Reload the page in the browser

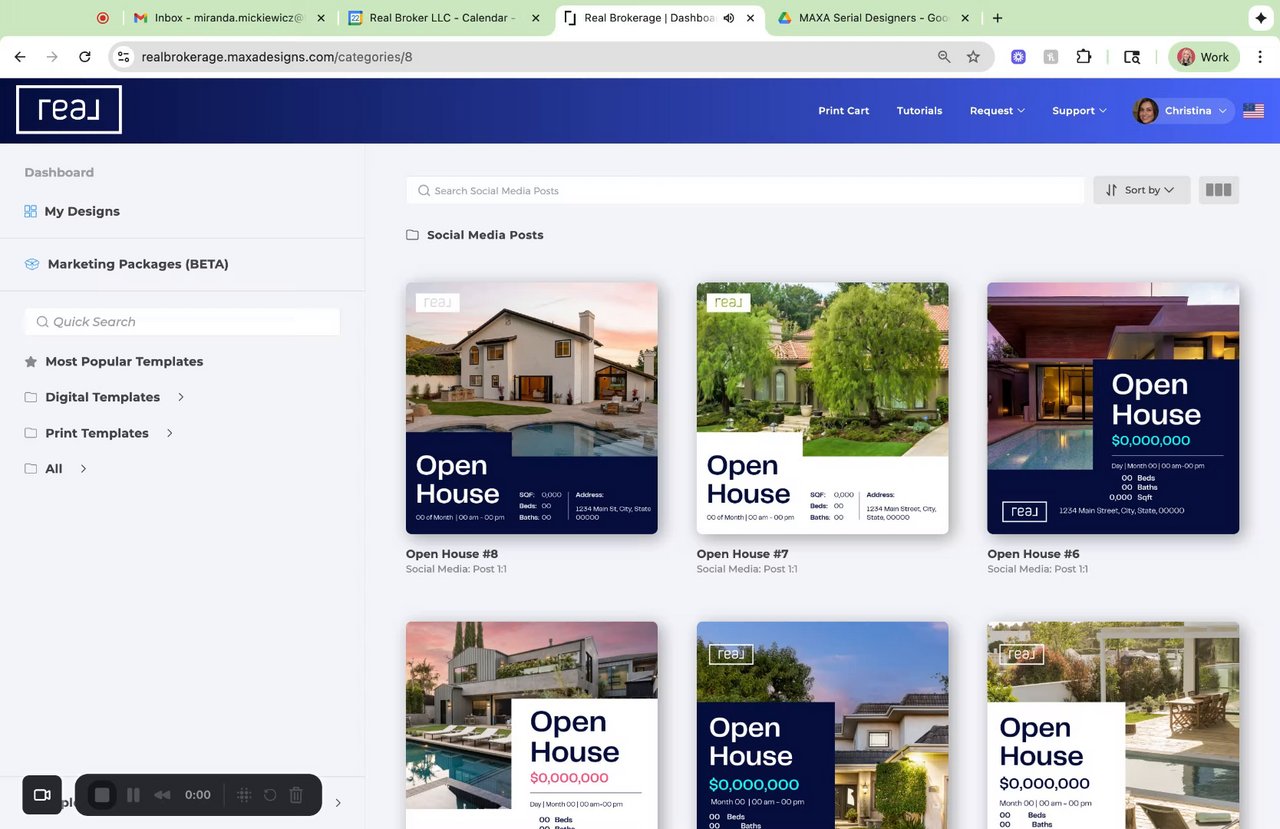[x=85, y=57]
